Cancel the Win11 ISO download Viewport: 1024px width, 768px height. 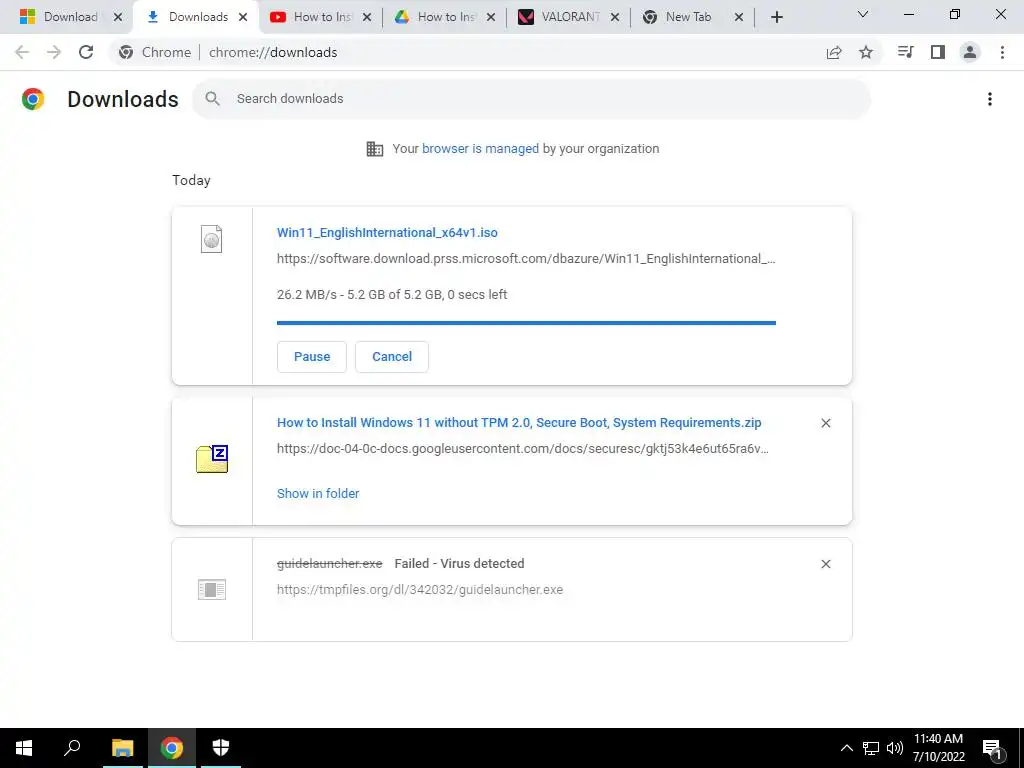392,357
